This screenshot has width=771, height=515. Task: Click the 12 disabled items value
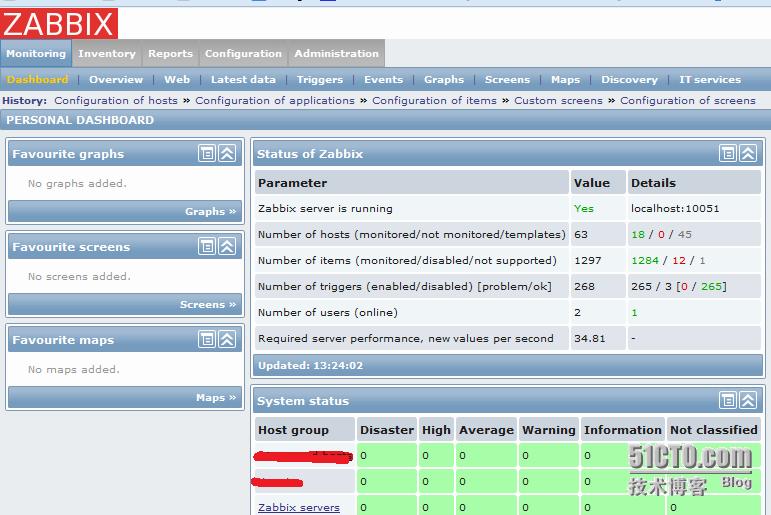pos(679,260)
